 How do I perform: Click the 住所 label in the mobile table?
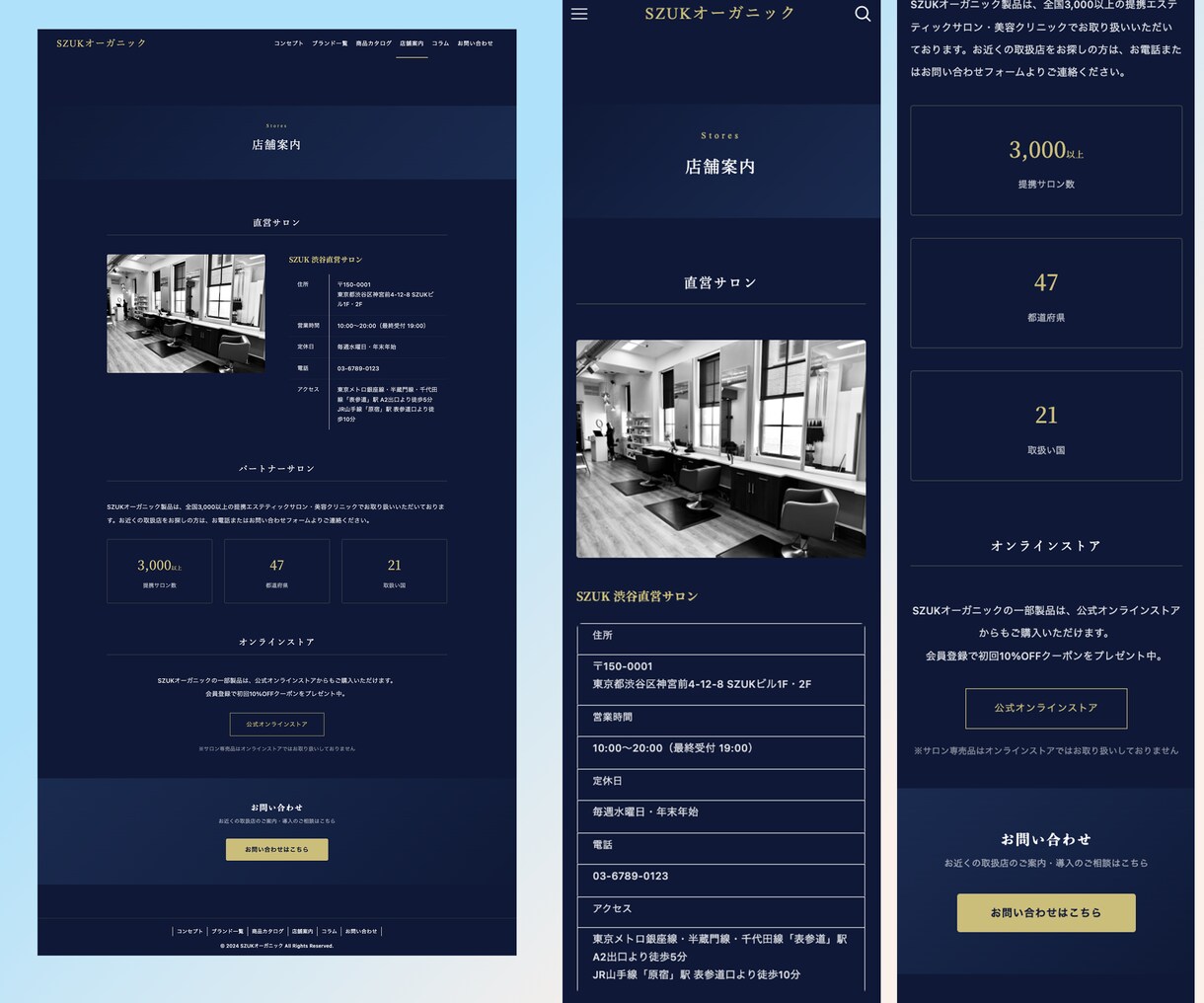(x=602, y=636)
